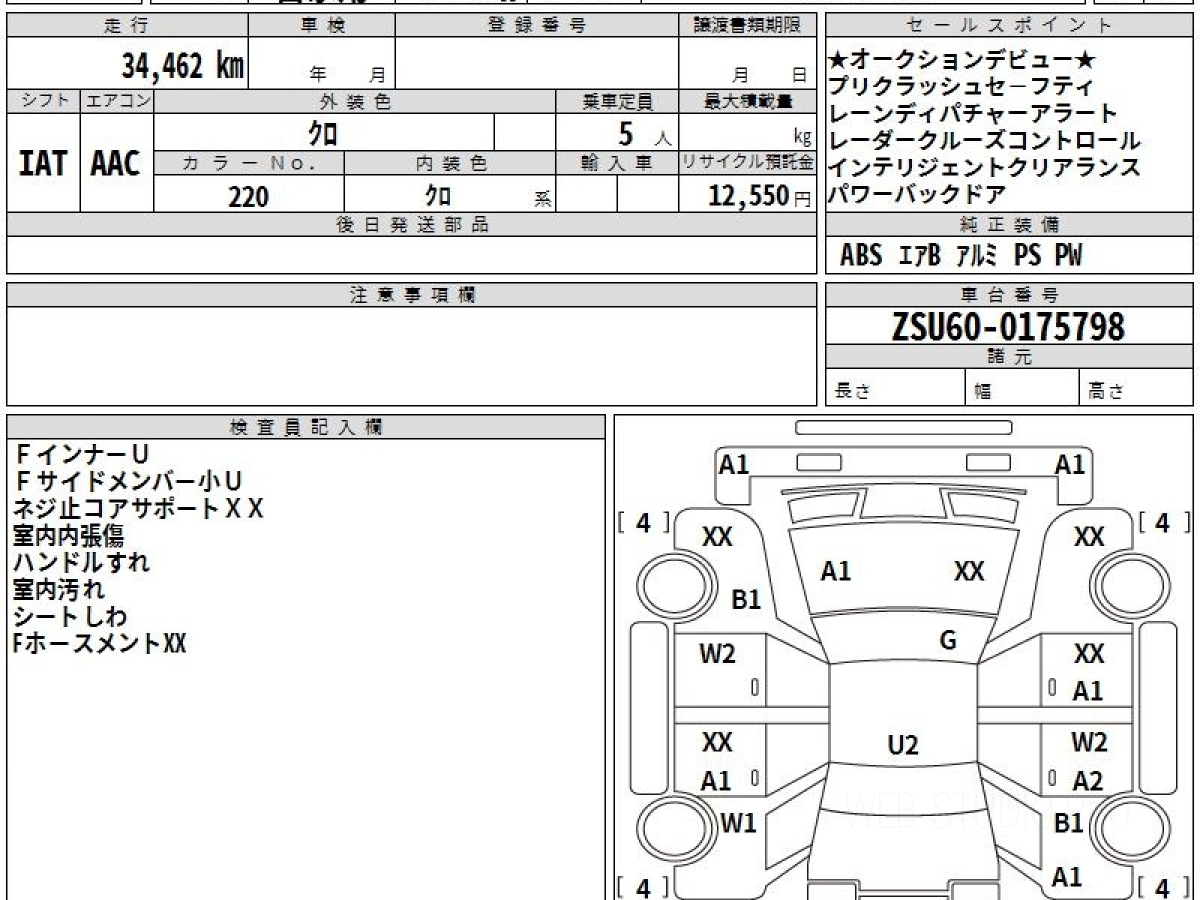
Task: Select the AAC air conditioner value
Action: point(116,163)
